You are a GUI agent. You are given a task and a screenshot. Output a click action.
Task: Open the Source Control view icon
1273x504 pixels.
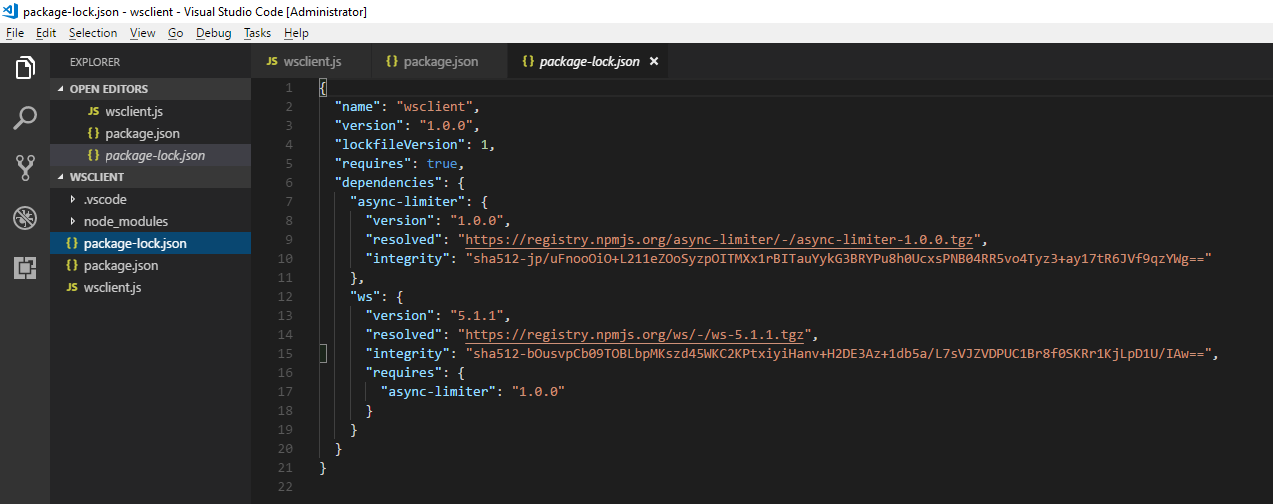pyautogui.click(x=25, y=168)
